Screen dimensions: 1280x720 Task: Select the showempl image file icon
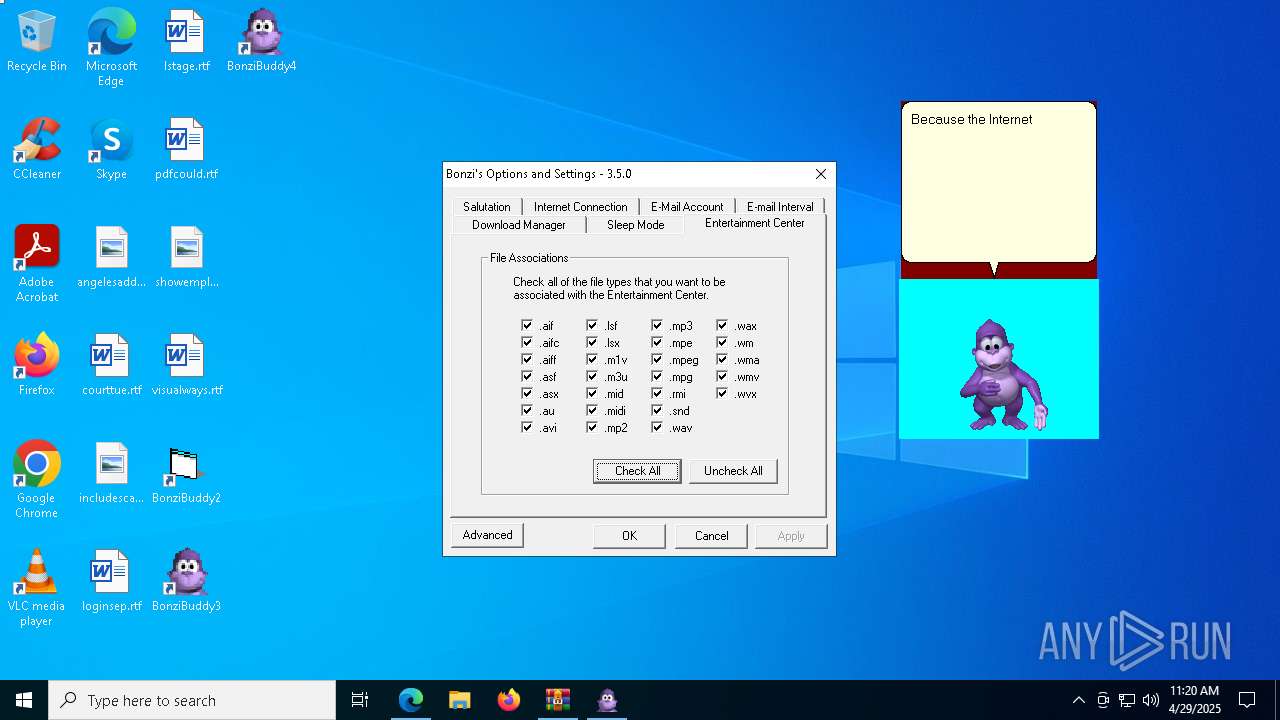[x=186, y=257]
